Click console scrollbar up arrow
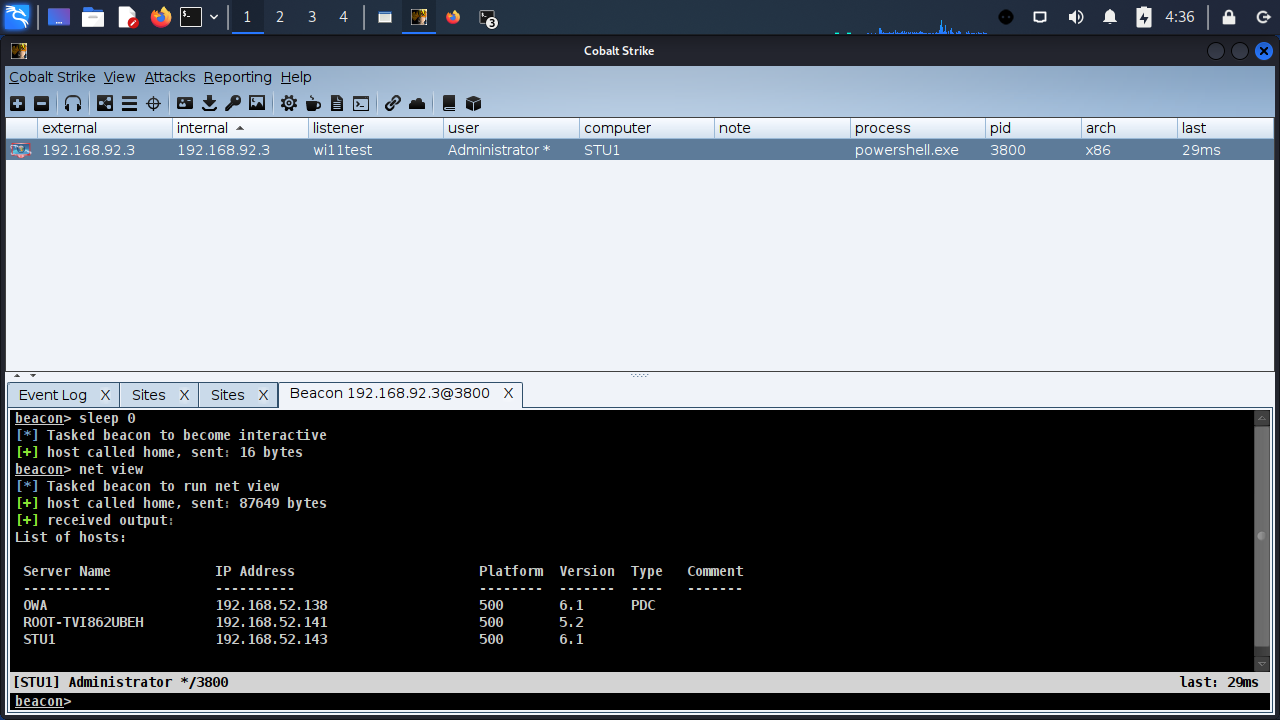Screen dimensions: 1280x720 1262,418
